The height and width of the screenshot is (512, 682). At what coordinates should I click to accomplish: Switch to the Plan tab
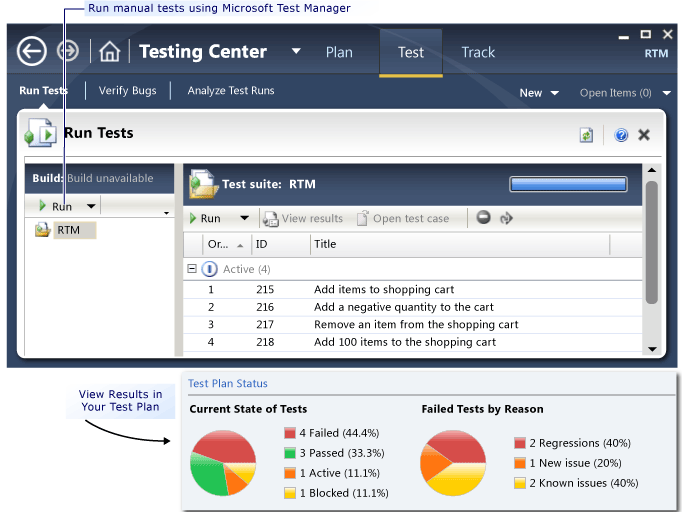tap(339, 52)
